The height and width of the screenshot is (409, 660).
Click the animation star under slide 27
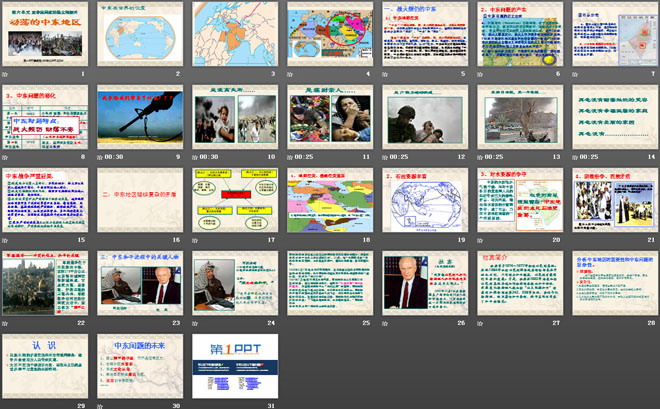[x=480, y=323]
